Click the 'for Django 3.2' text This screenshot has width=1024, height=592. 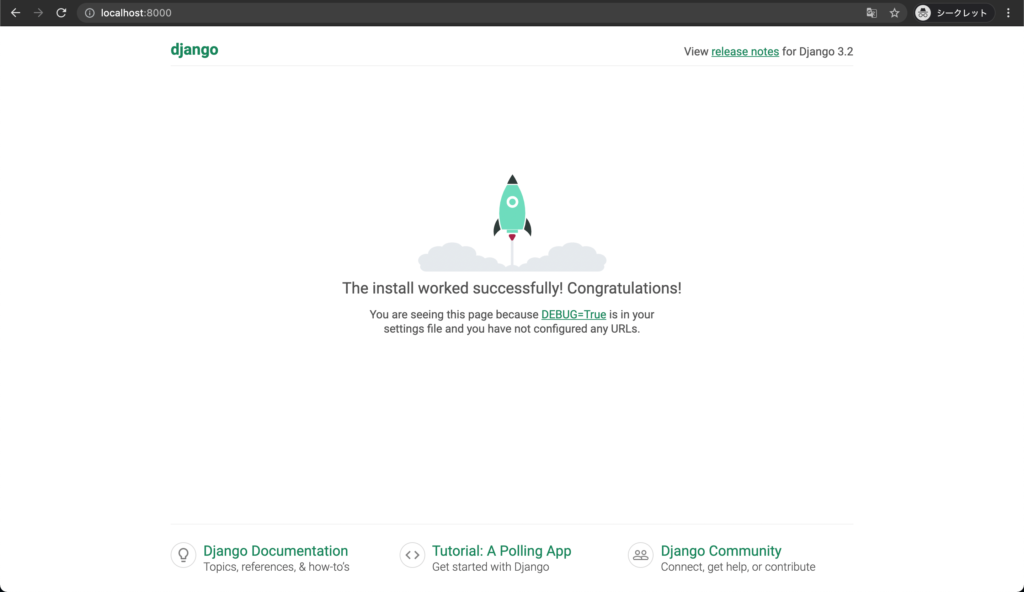818,52
